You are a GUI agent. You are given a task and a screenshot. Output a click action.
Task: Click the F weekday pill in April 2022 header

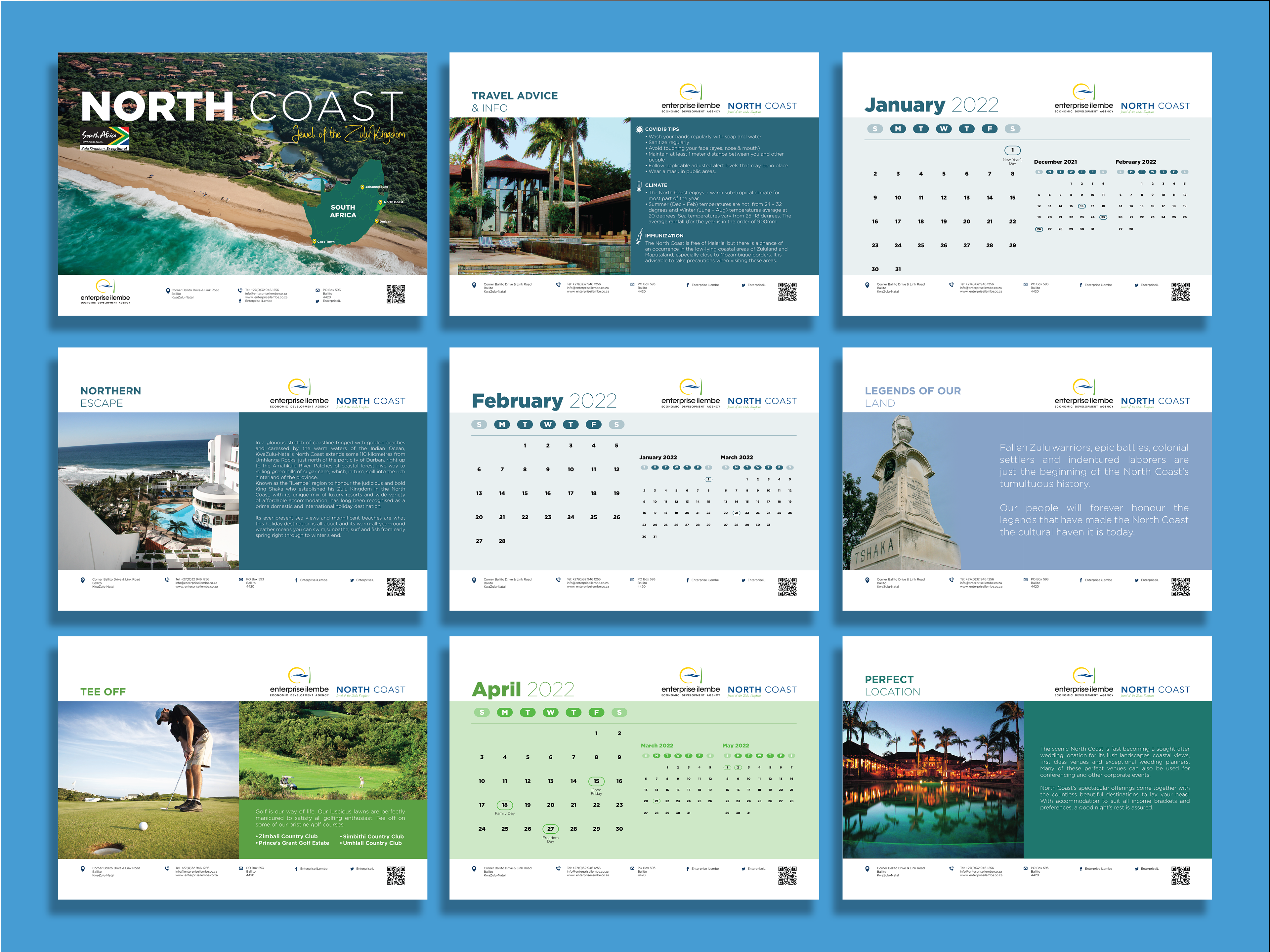(x=596, y=712)
